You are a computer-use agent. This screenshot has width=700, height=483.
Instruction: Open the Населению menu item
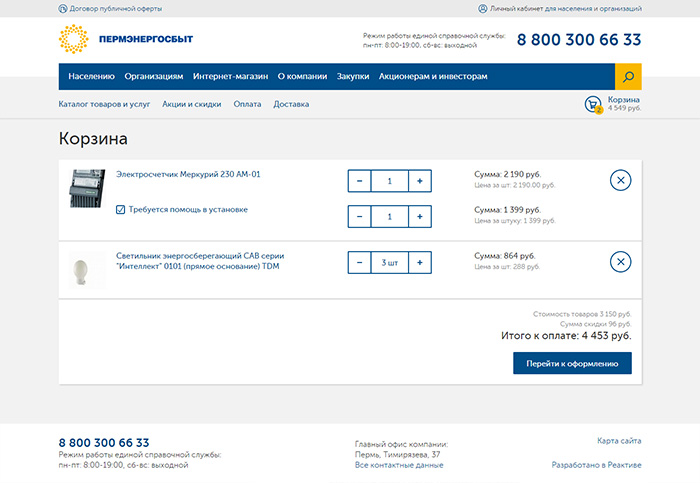pyautogui.click(x=92, y=76)
